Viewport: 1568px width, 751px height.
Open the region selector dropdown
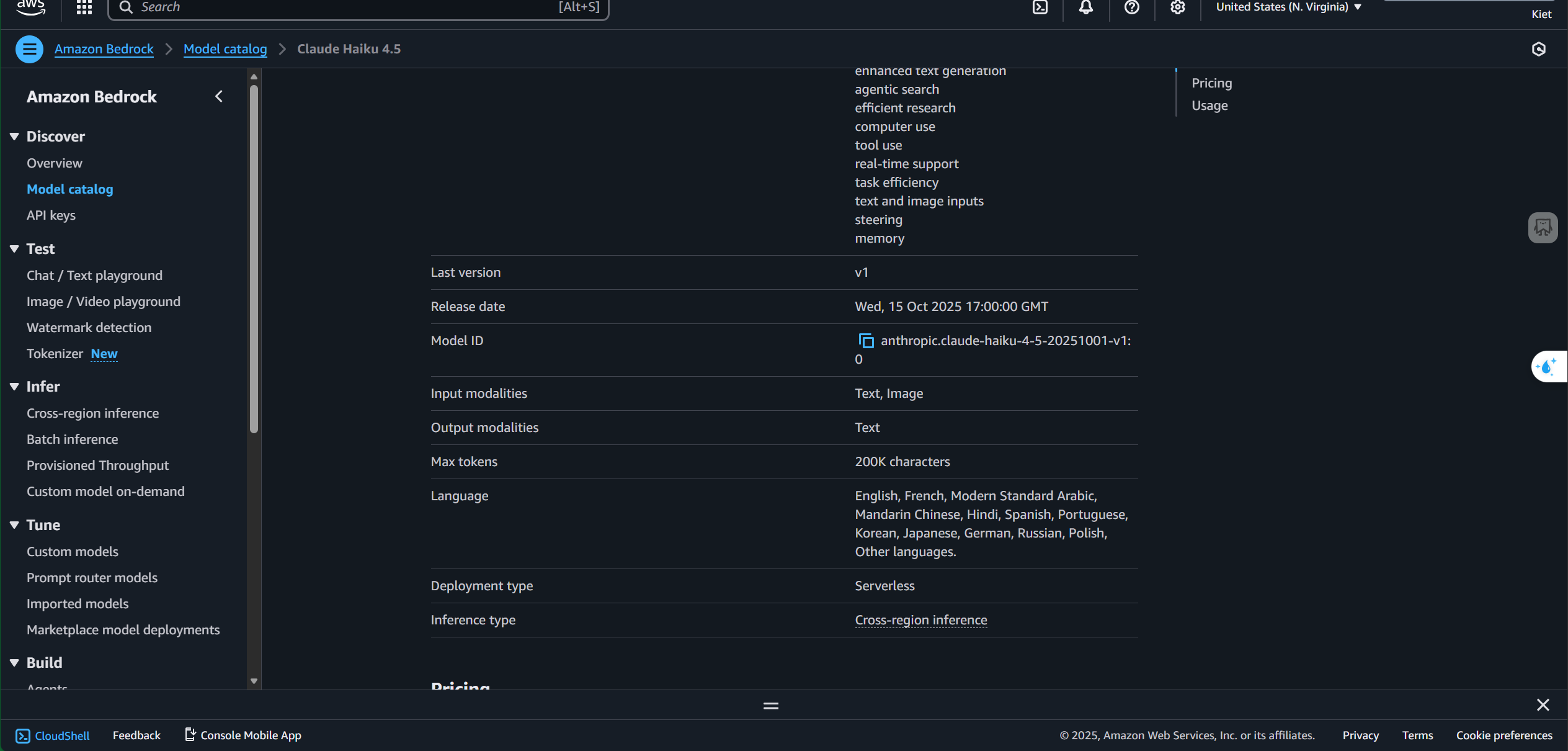point(1288,7)
